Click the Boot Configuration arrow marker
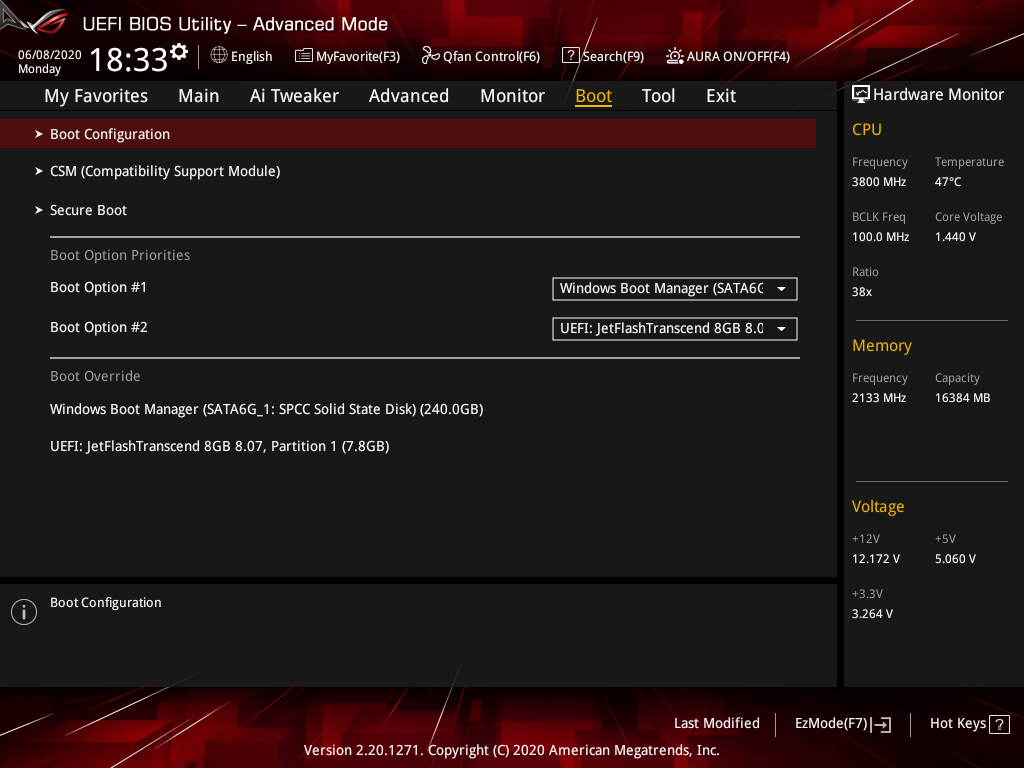This screenshot has height=768, width=1024. coord(39,134)
